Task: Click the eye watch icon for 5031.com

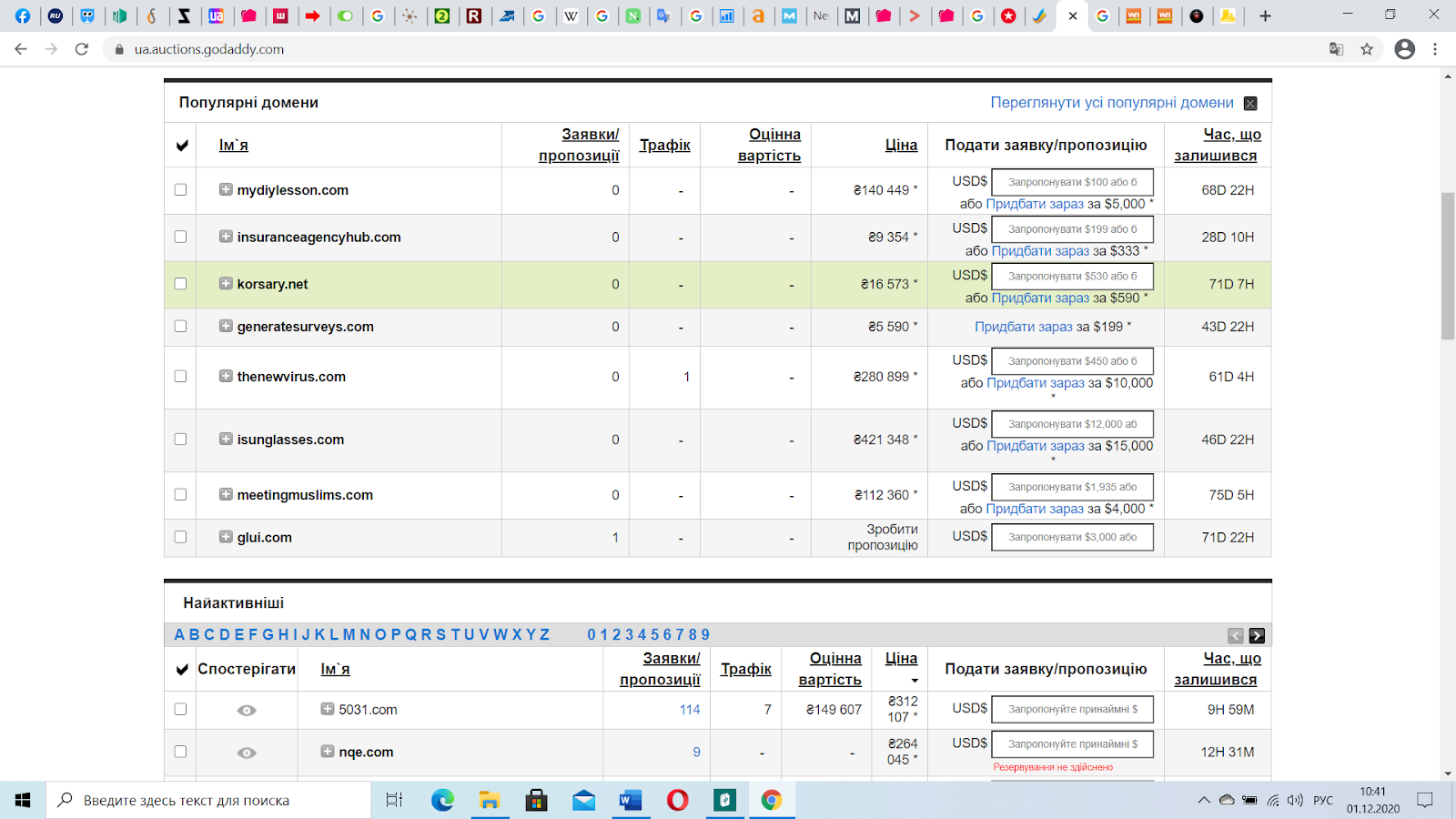Action: [247, 710]
